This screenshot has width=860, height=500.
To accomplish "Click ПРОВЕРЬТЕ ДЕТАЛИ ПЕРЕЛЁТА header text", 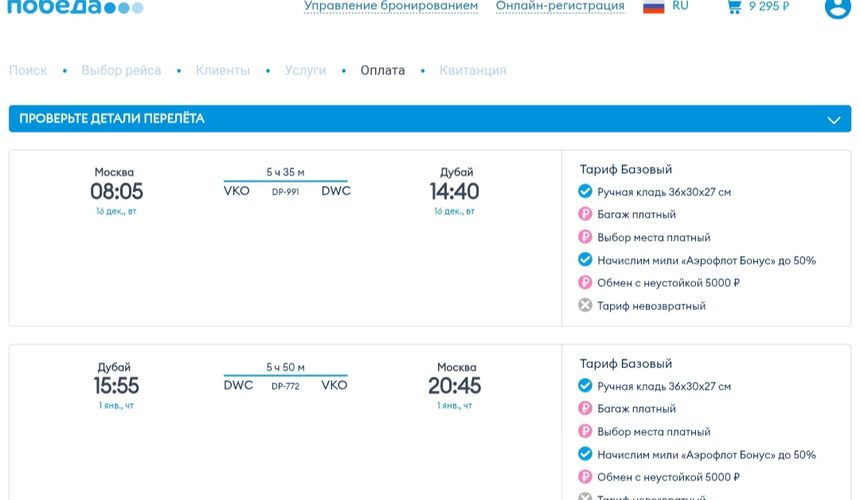I will point(112,118).
